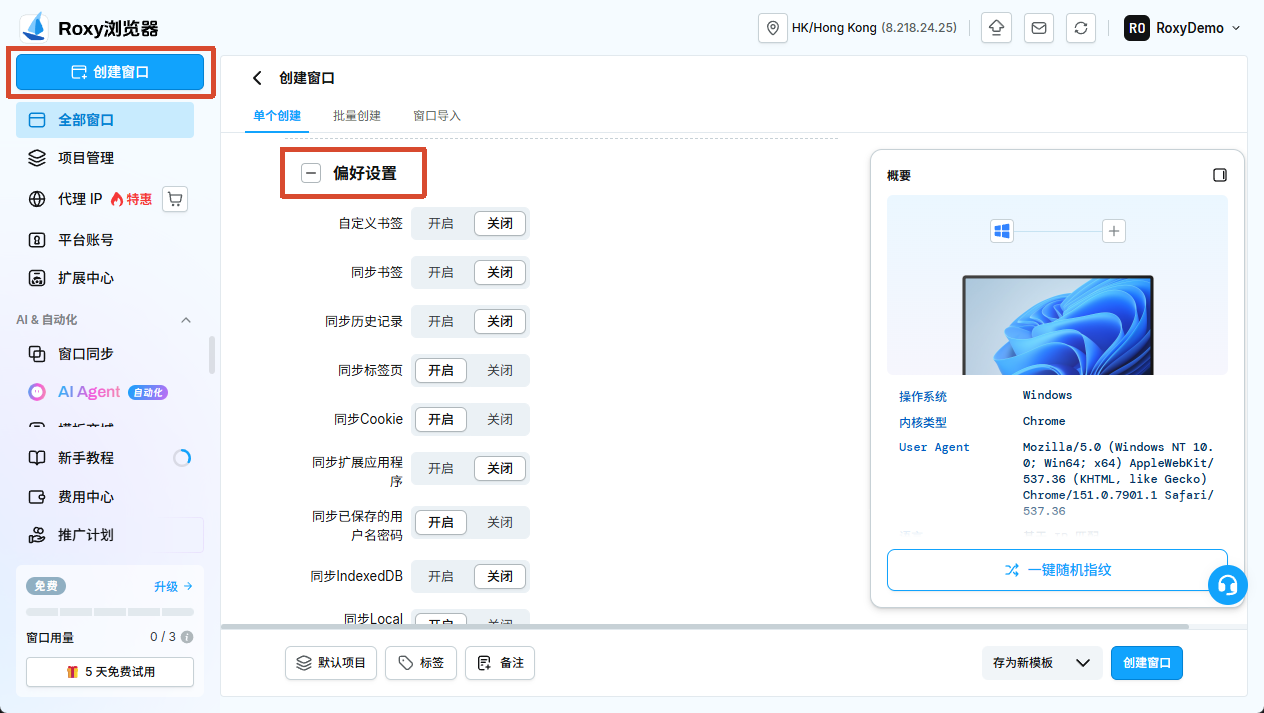
Task: Click the 5 天免费试用 button
Action: point(110,672)
